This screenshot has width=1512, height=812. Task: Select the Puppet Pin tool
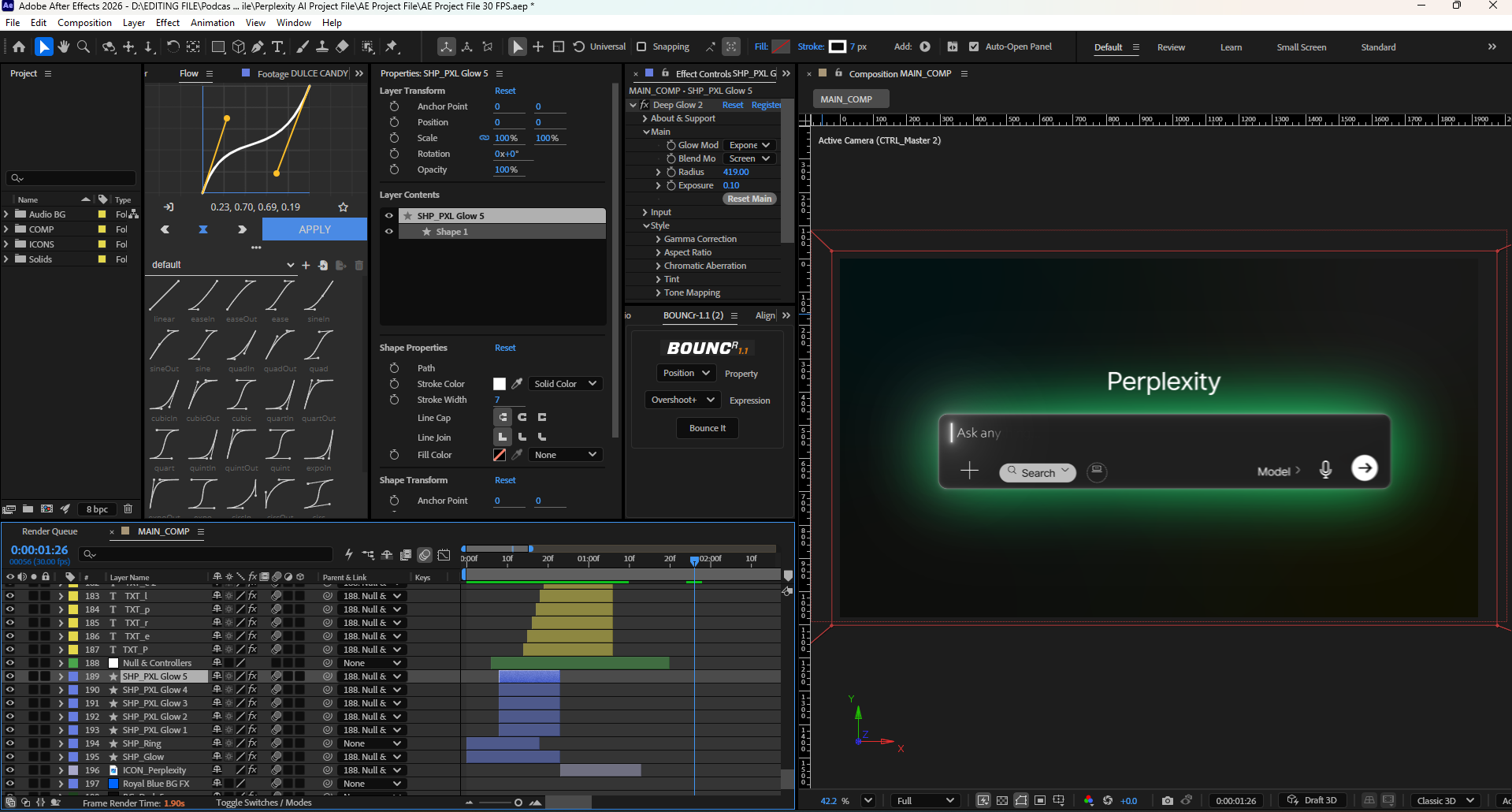[392, 47]
